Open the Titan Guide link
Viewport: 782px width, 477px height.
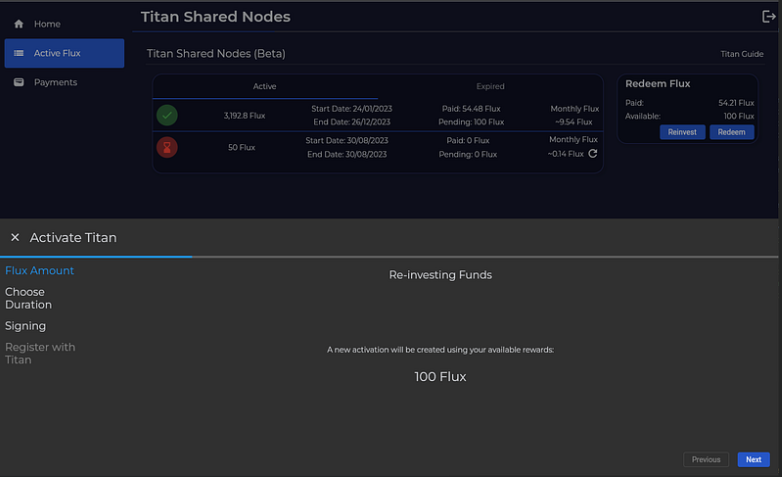(741, 54)
